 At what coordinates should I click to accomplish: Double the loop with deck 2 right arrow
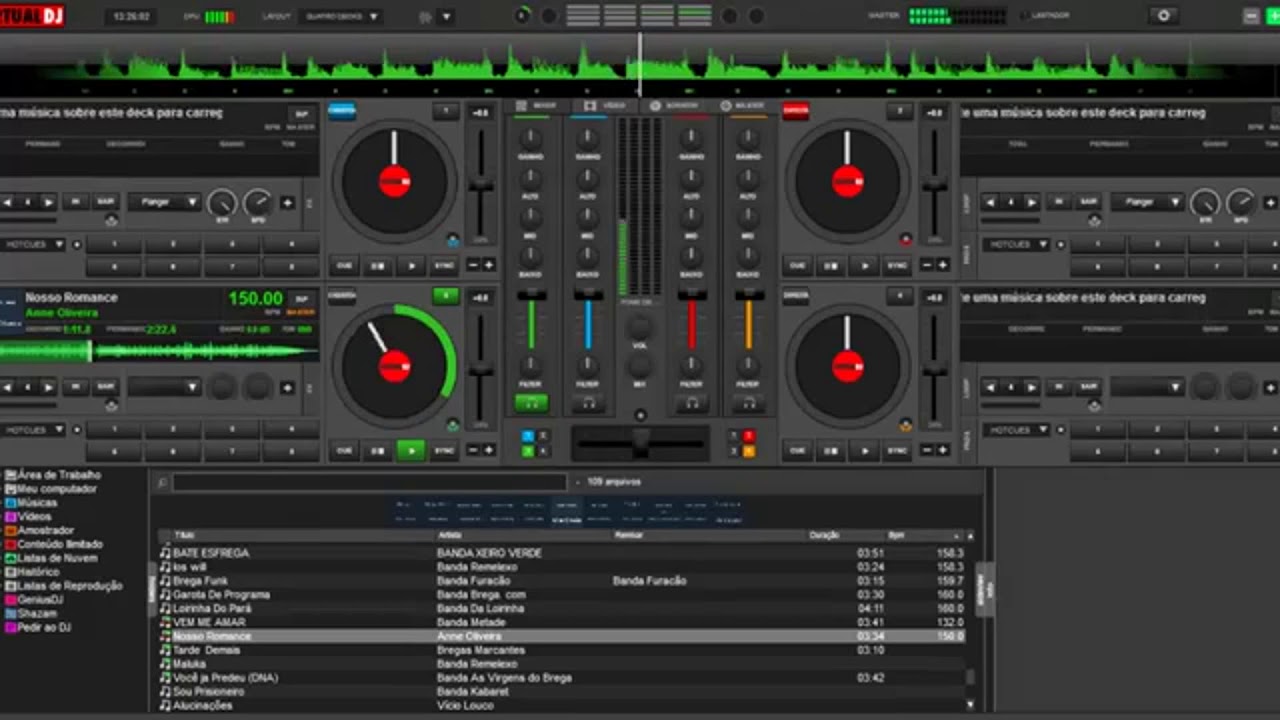(x=1032, y=203)
